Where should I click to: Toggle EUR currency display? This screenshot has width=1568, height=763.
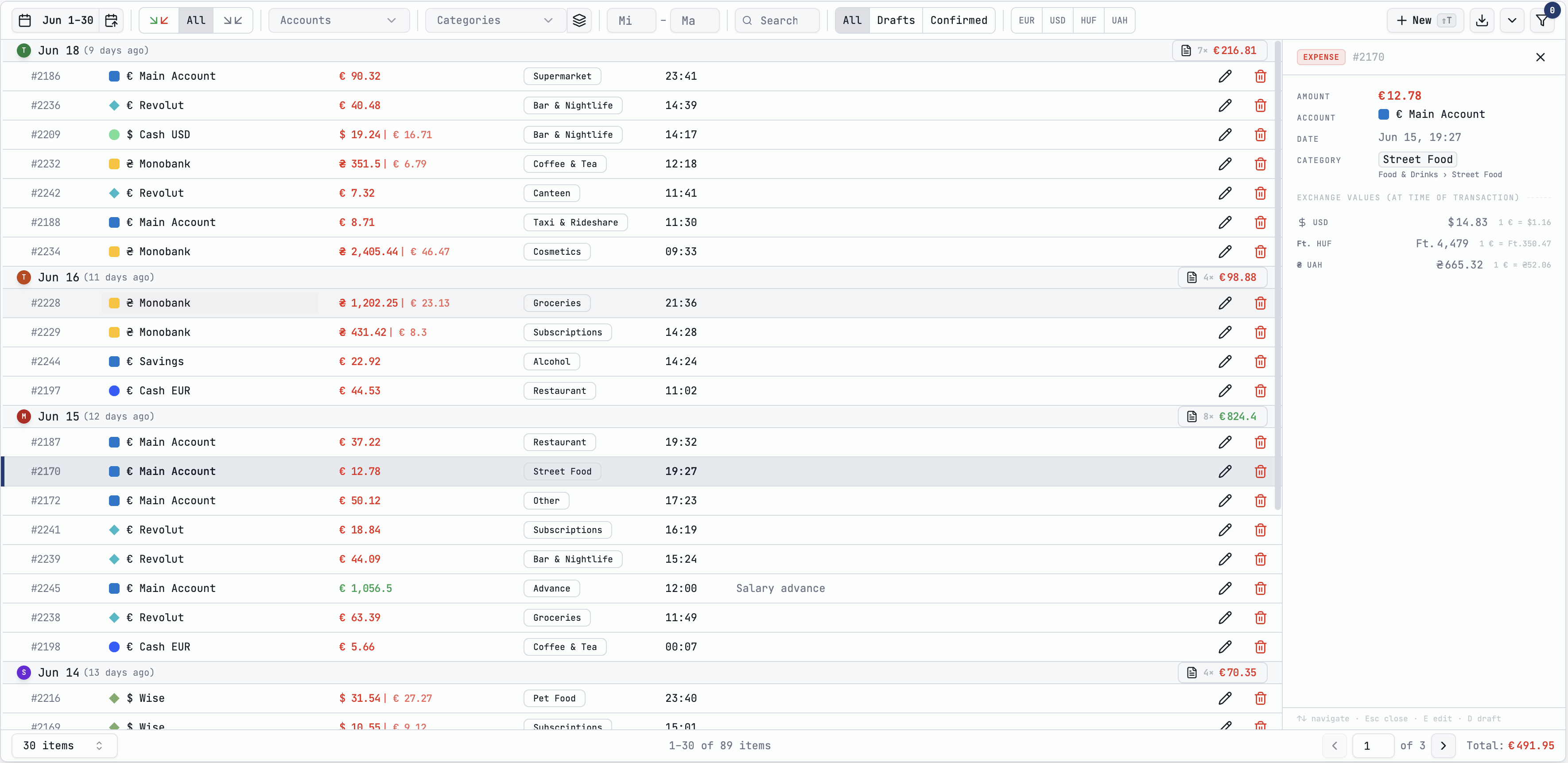pos(1027,21)
